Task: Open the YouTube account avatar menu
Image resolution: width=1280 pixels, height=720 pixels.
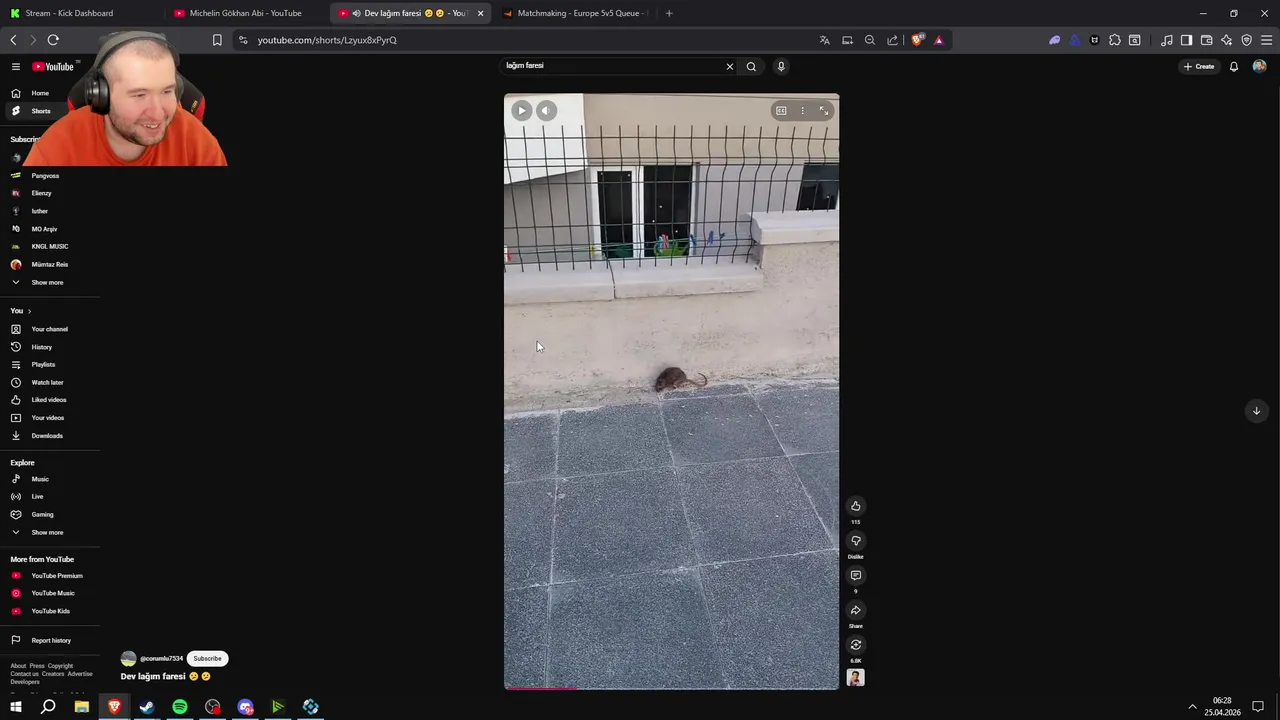Action: (x=1259, y=66)
